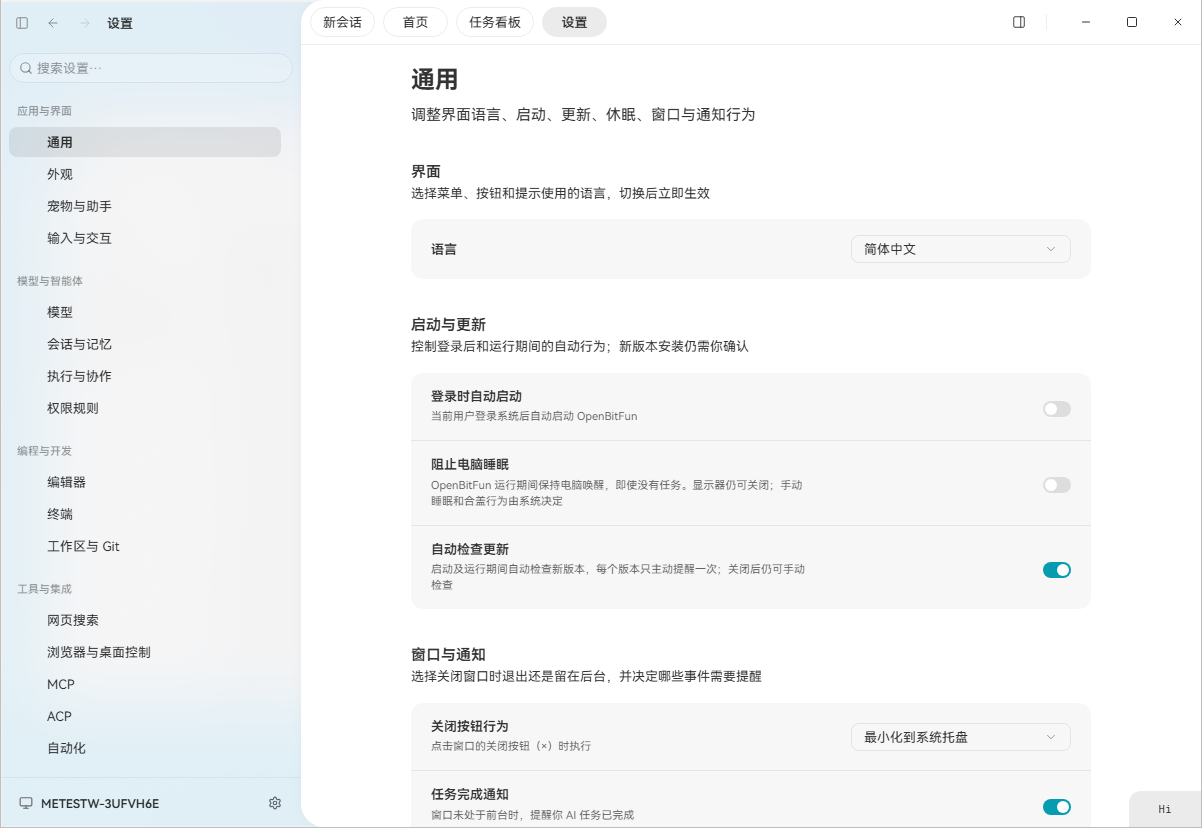Click the 窗口与通知 heading
Viewport: 1202px width, 828px height.
(448, 654)
